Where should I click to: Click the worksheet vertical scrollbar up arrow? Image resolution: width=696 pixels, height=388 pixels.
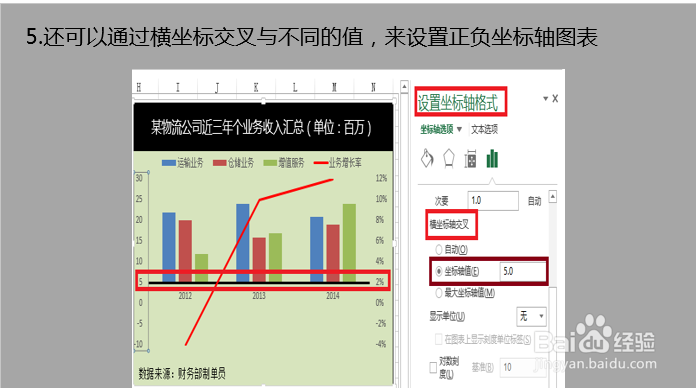[x=404, y=87]
